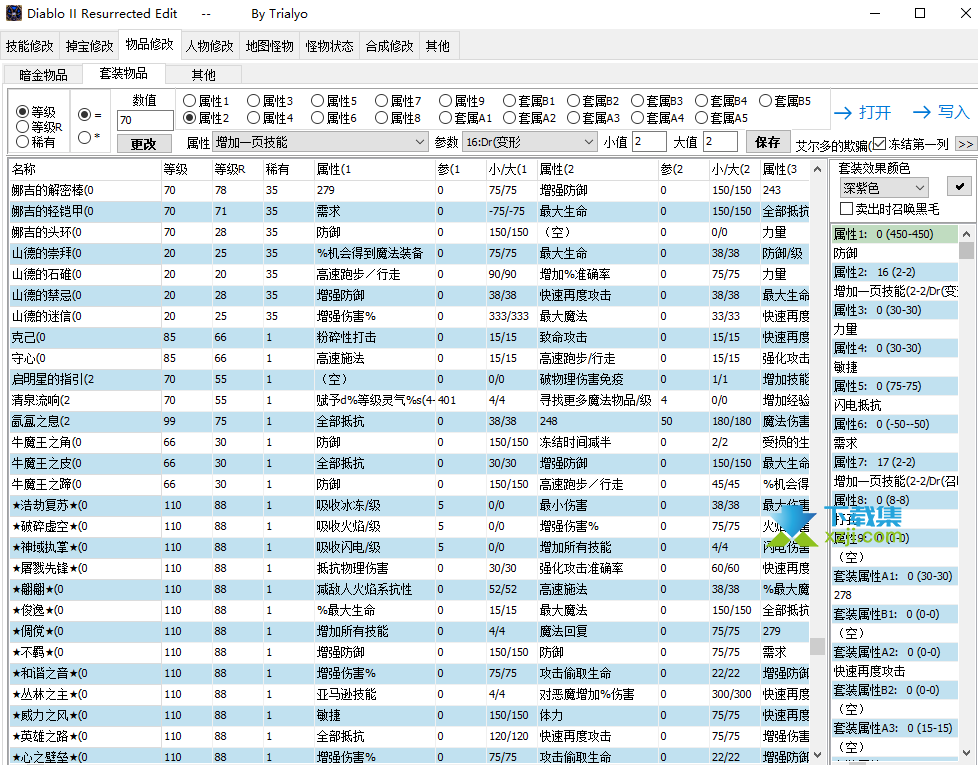The image size is (978, 765).
Task: Click the 等级R column header
Action: tap(237, 169)
